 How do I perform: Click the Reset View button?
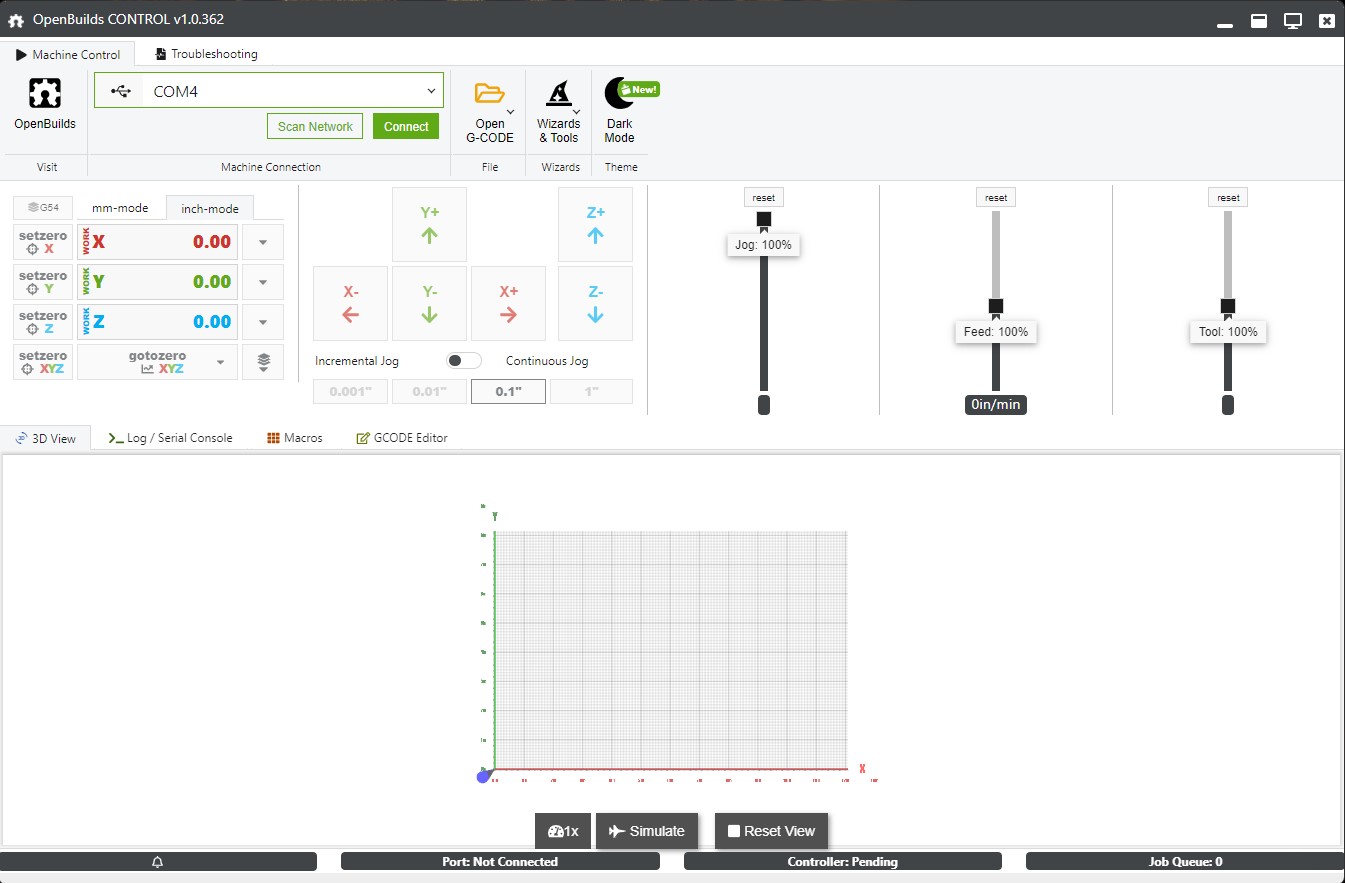771,831
